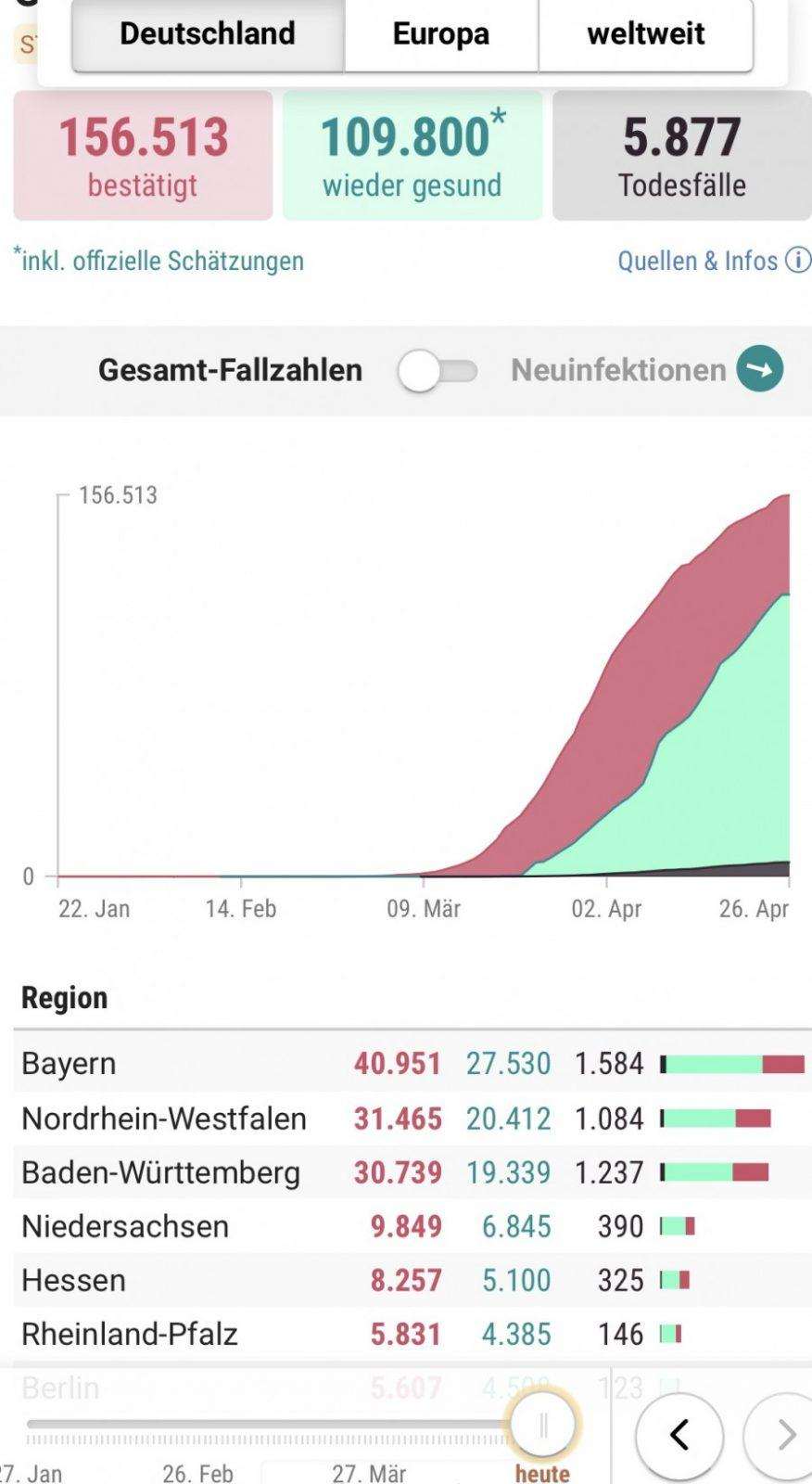Select the 109.800 wieder gesund card

[x=412, y=156]
